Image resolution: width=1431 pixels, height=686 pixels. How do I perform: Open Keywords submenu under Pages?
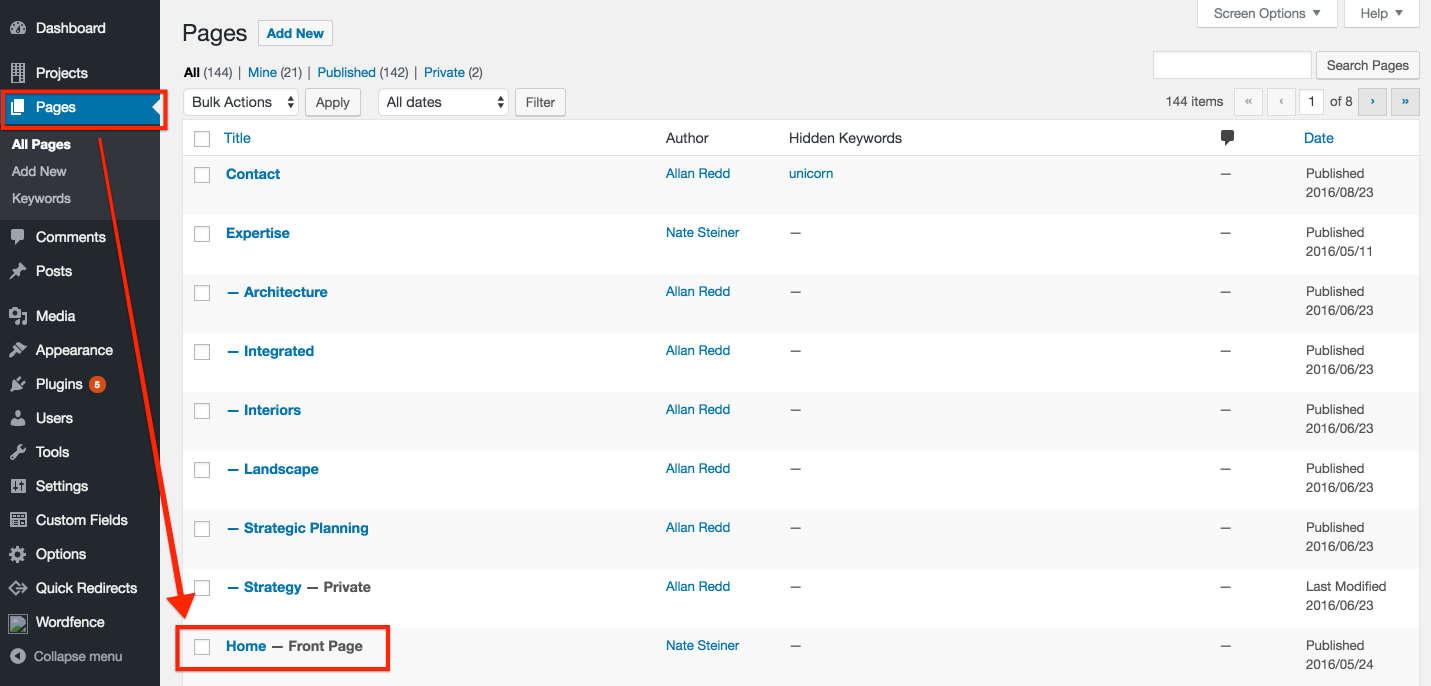coord(41,198)
